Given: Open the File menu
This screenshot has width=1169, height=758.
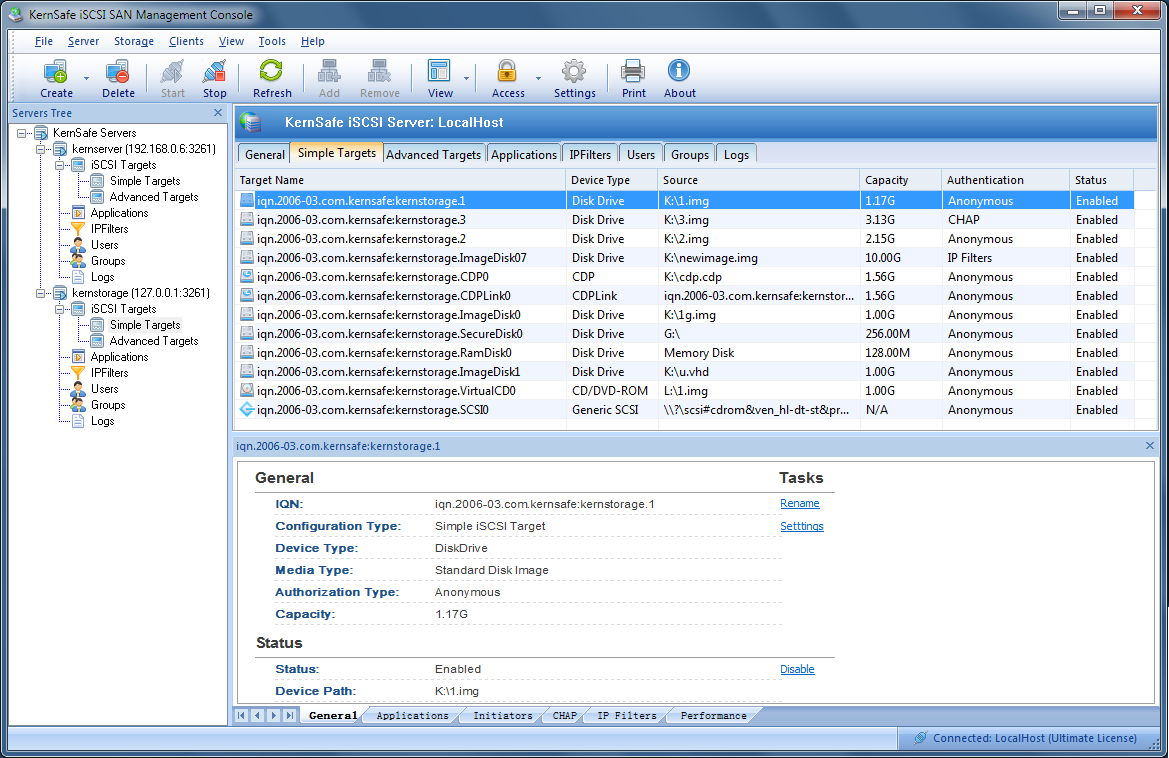Looking at the screenshot, I should [43, 41].
